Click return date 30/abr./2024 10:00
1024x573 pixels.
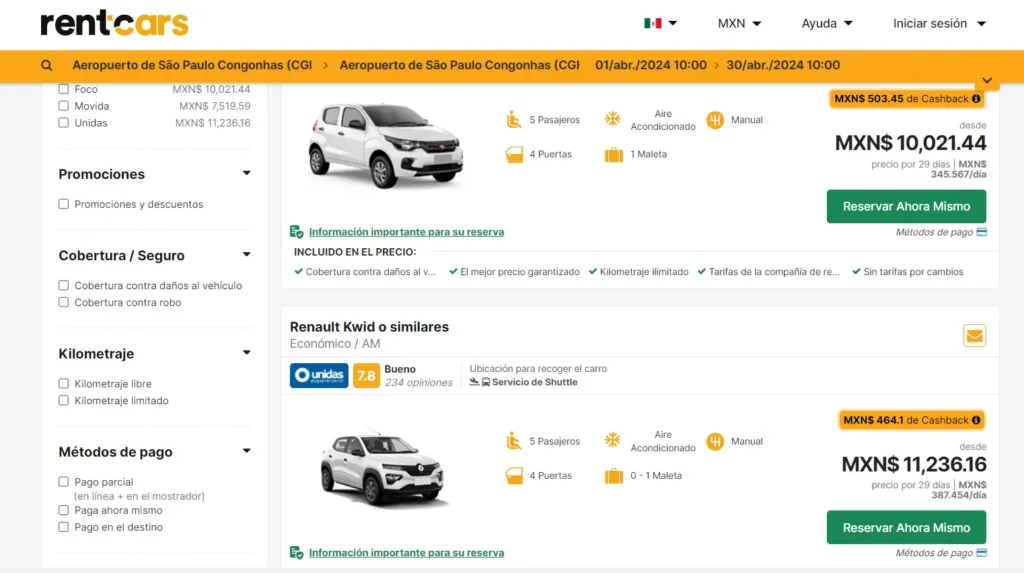click(x=783, y=65)
